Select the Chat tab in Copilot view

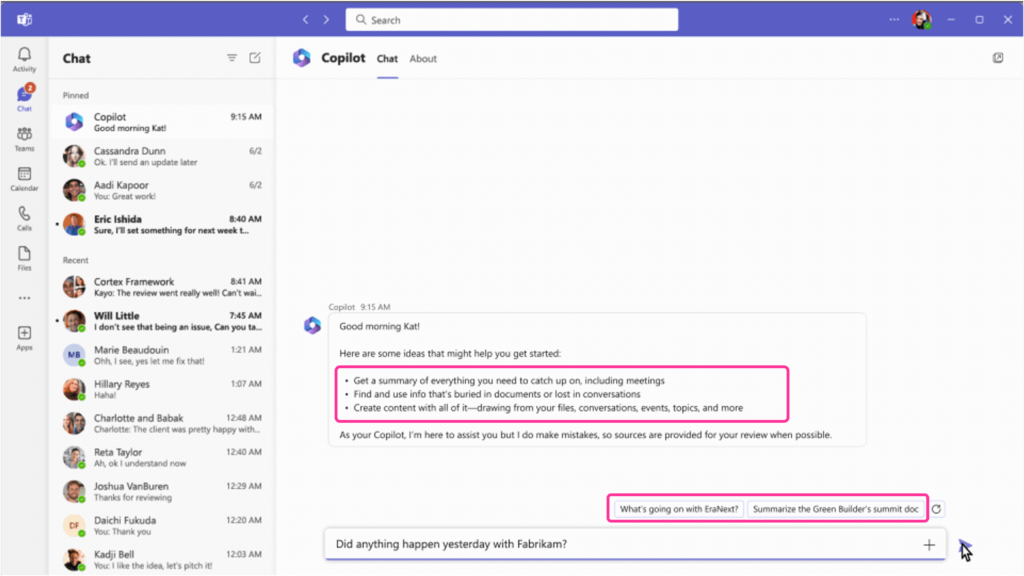[x=387, y=58]
